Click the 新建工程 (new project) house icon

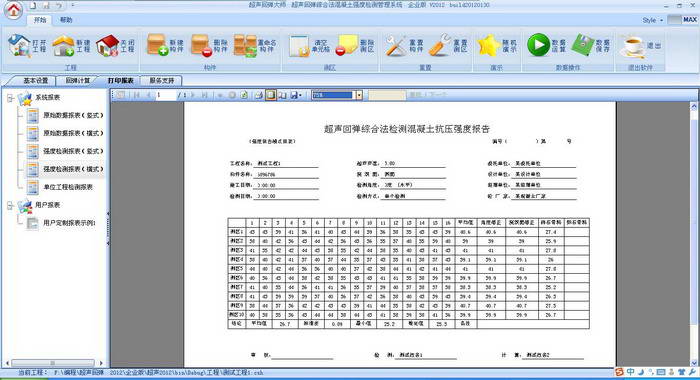(63, 46)
